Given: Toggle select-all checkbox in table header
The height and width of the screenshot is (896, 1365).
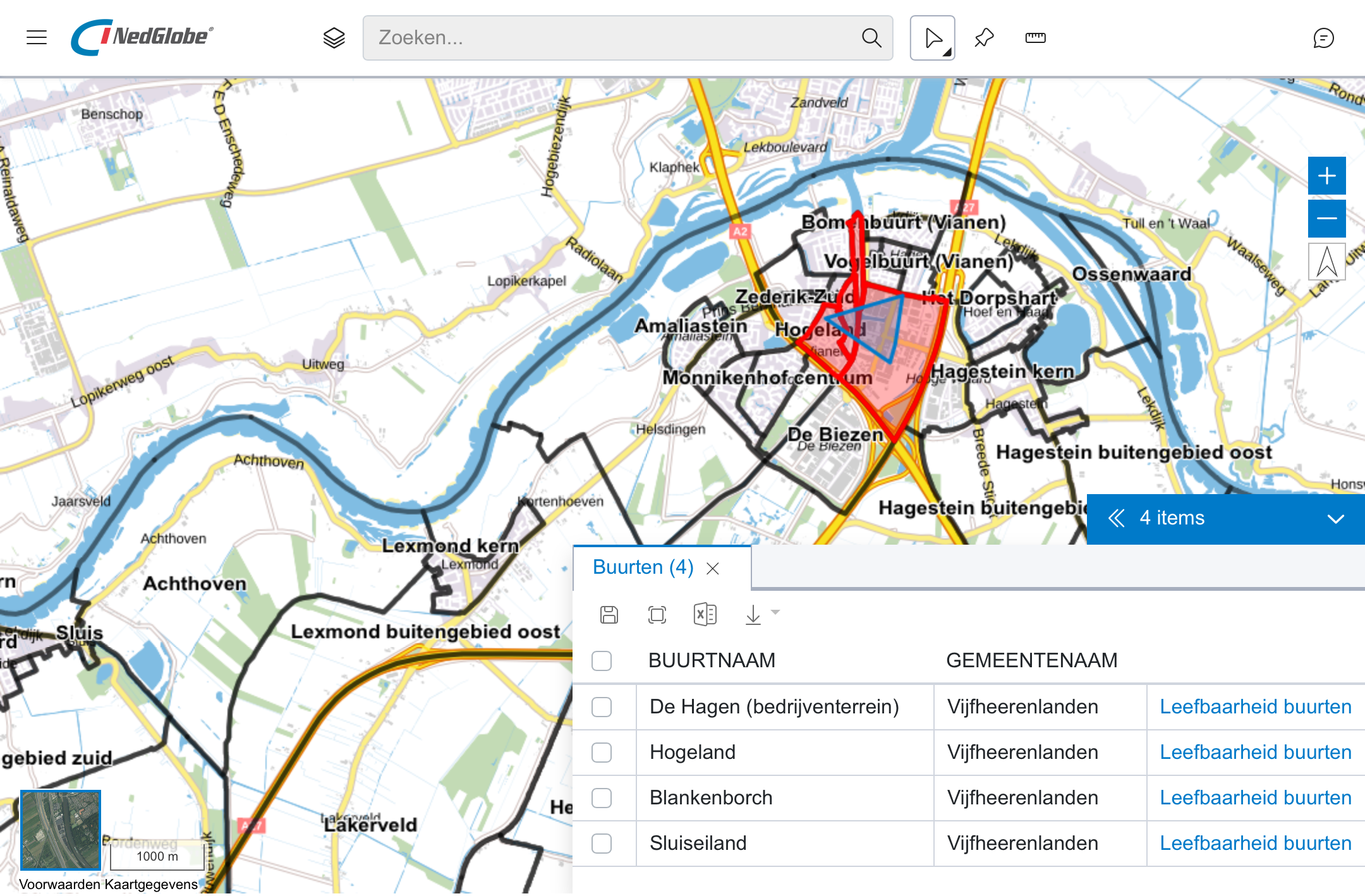Looking at the screenshot, I should pyautogui.click(x=602, y=661).
